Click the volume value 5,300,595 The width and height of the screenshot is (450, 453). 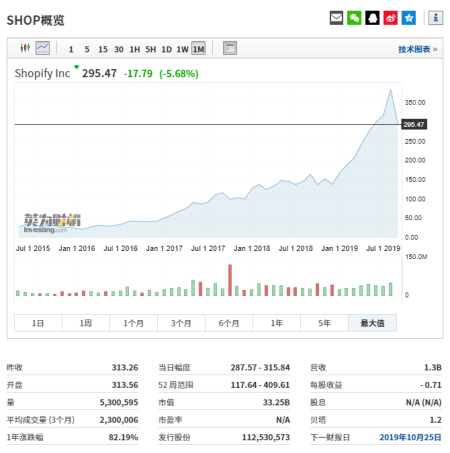point(119,402)
